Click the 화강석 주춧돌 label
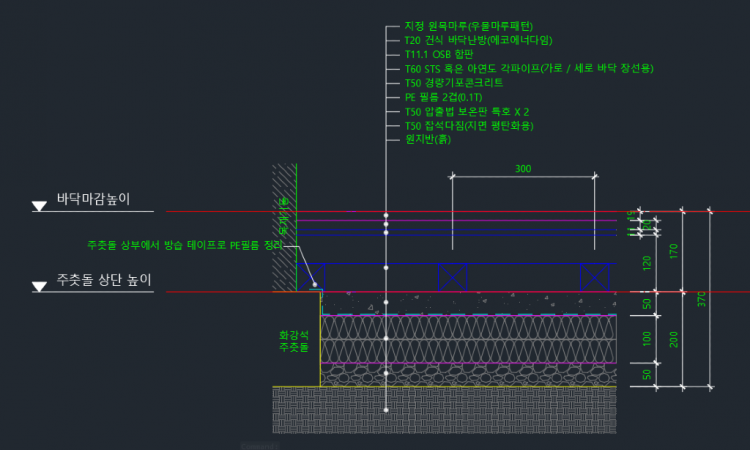 point(293,341)
